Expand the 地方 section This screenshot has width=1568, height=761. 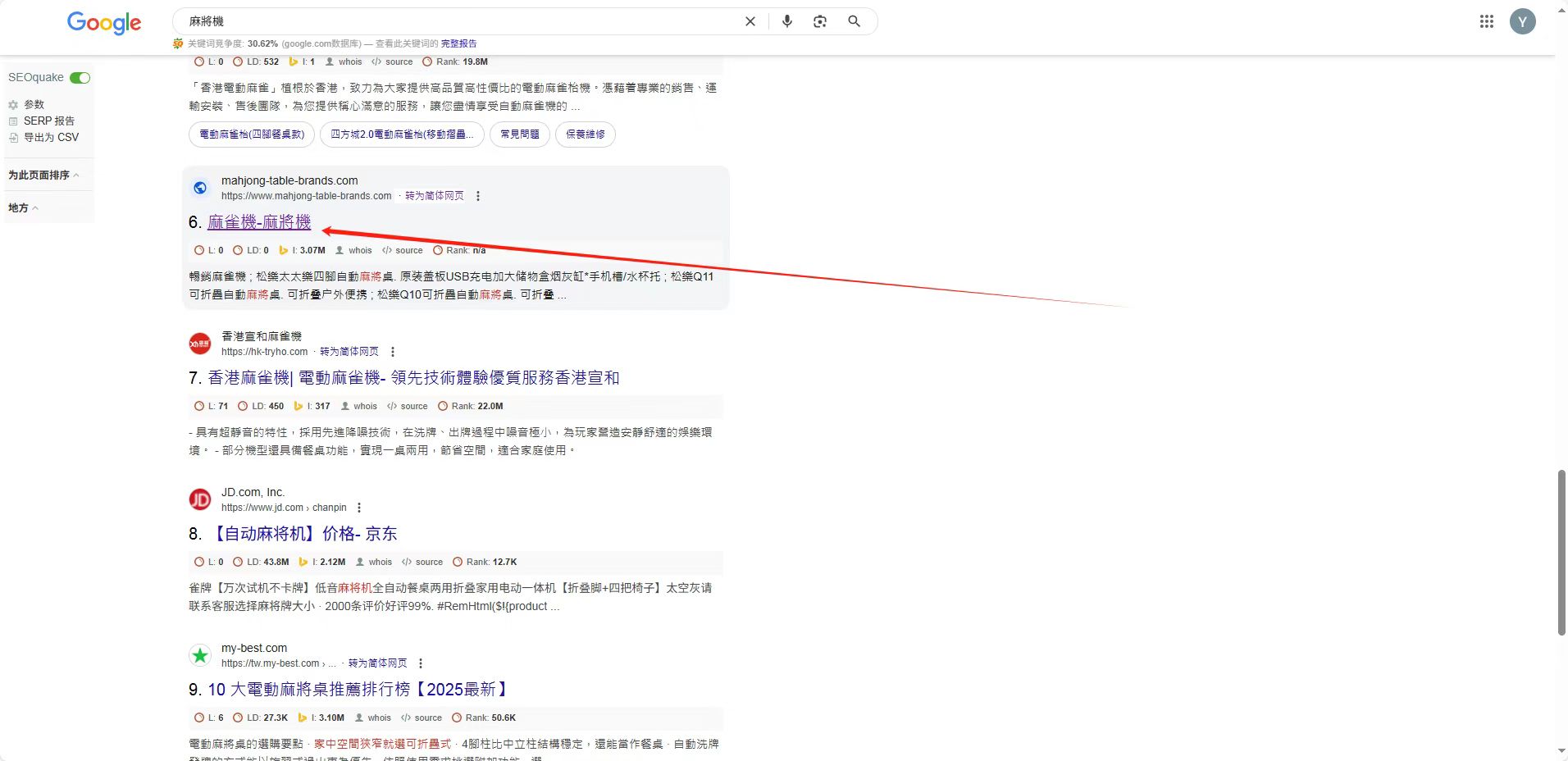point(23,207)
